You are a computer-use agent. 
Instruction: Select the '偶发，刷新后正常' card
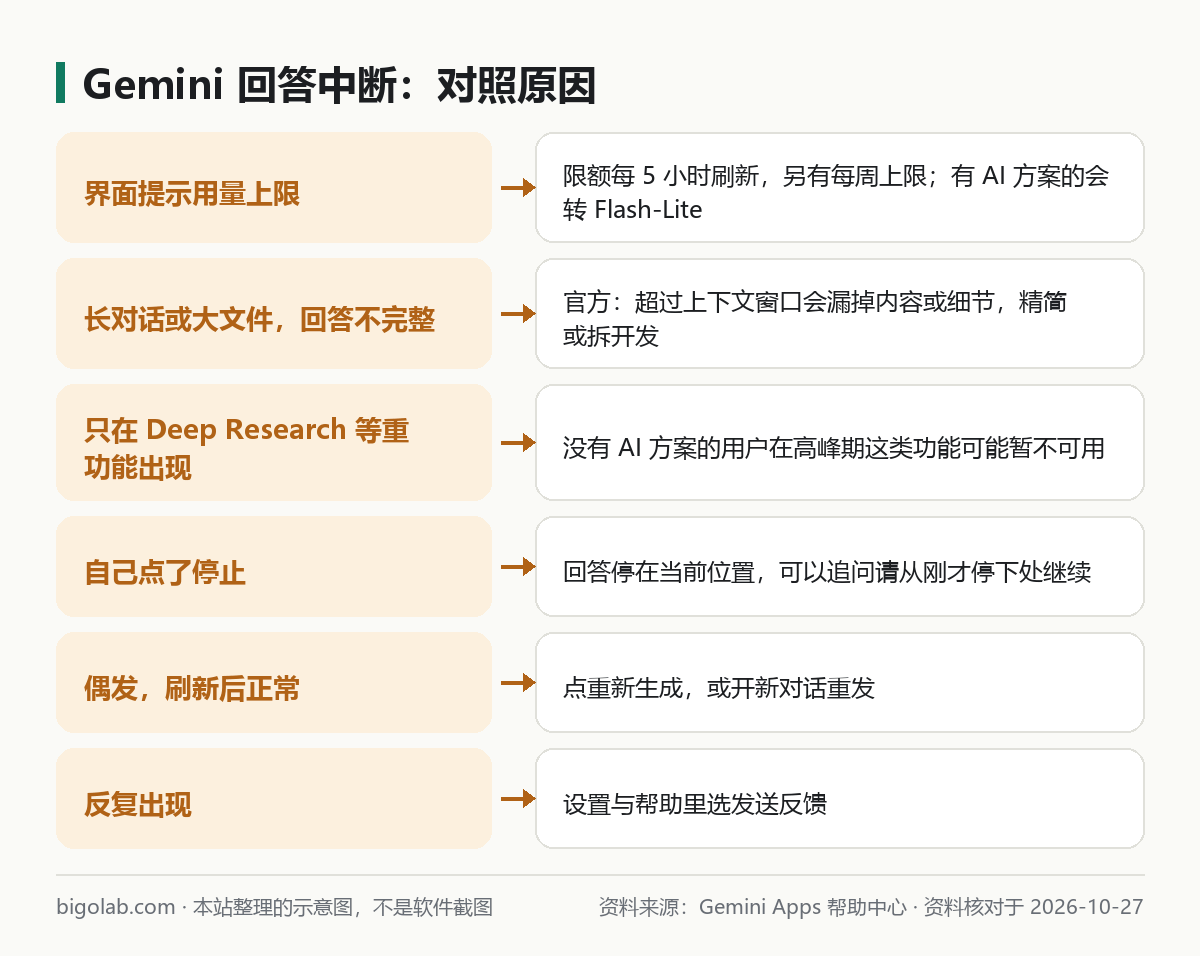(x=274, y=682)
